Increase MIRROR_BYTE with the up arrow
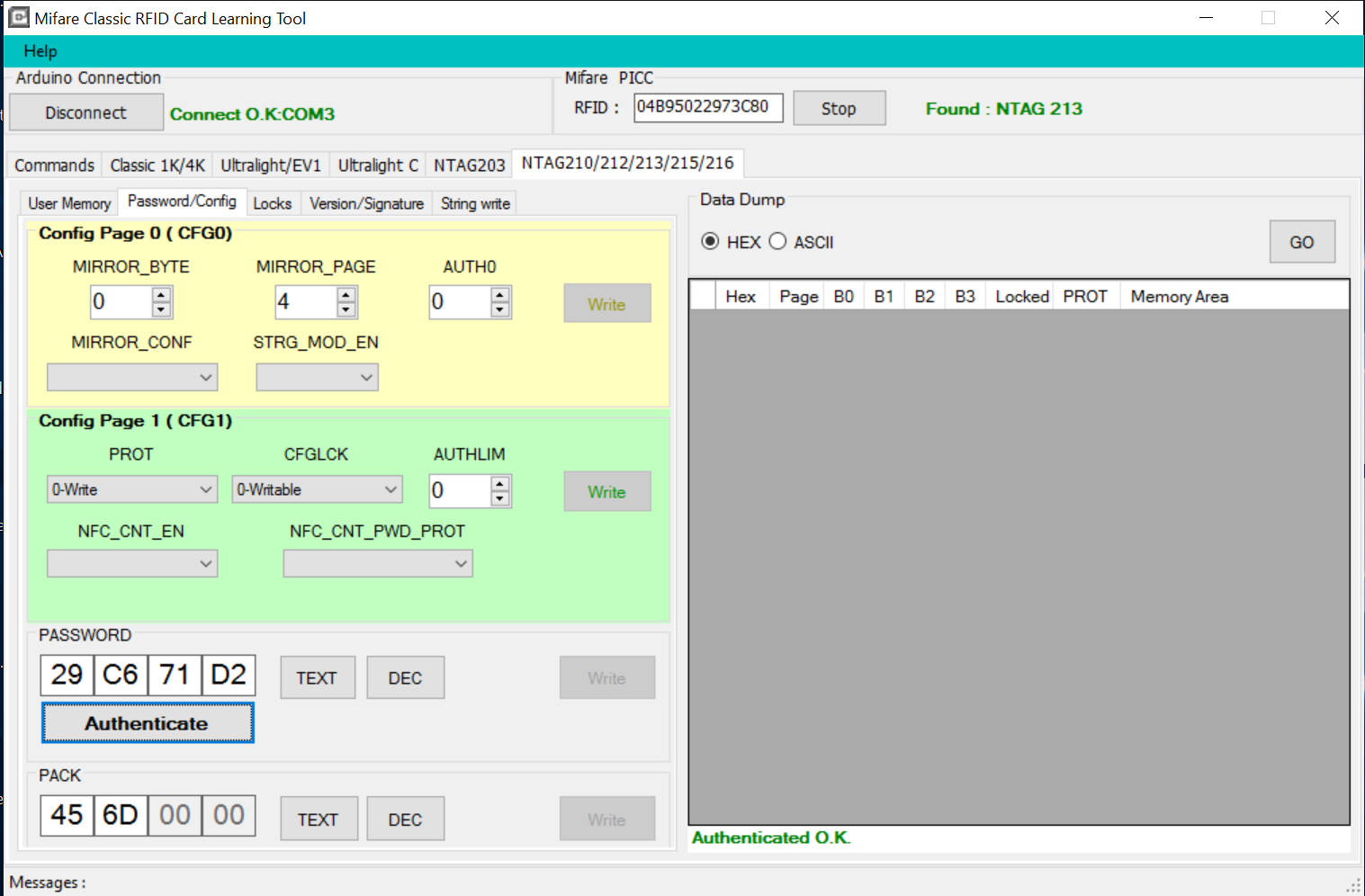 [x=161, y=295]
